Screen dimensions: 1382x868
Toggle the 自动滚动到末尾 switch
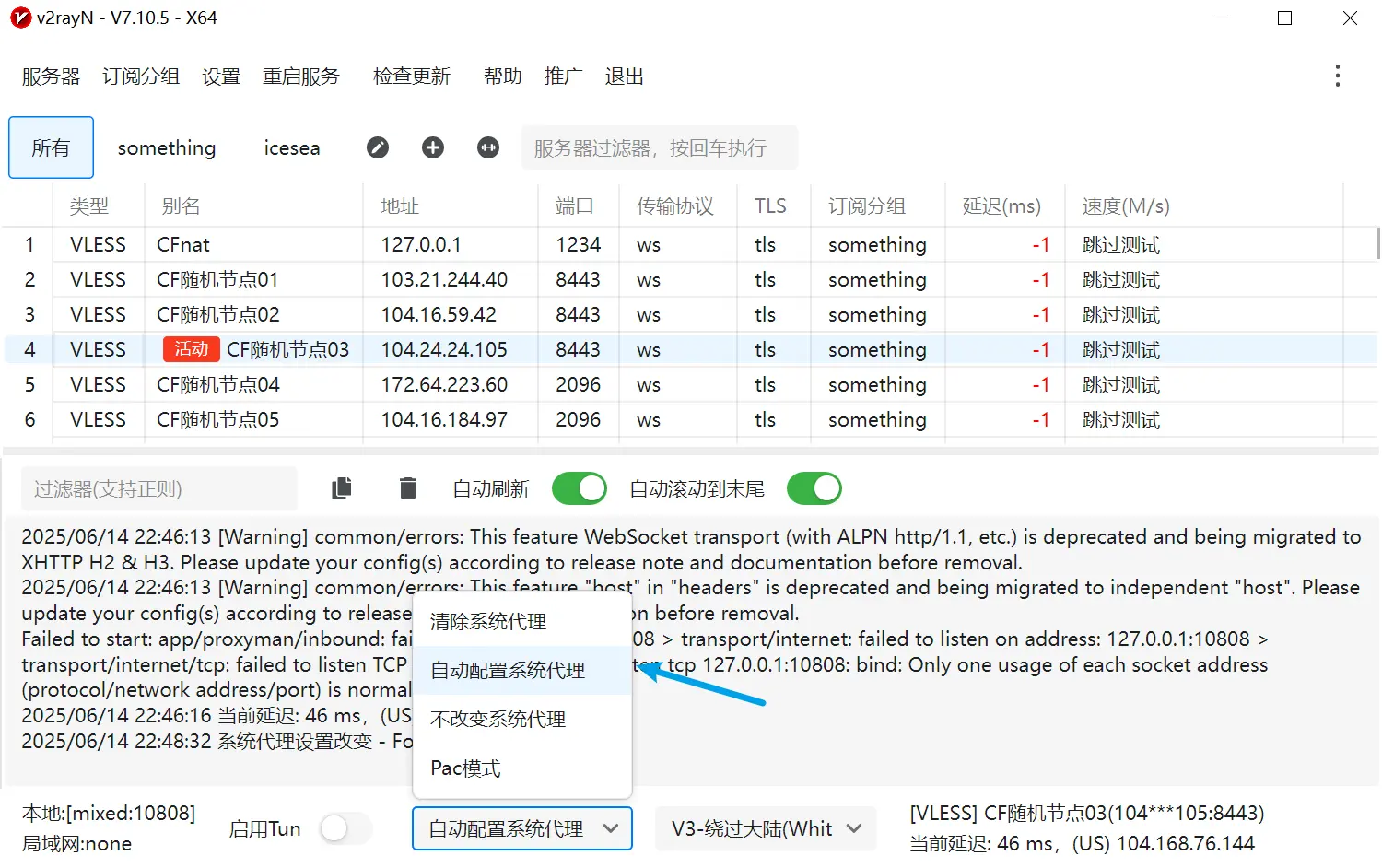[x=814, y=488]
